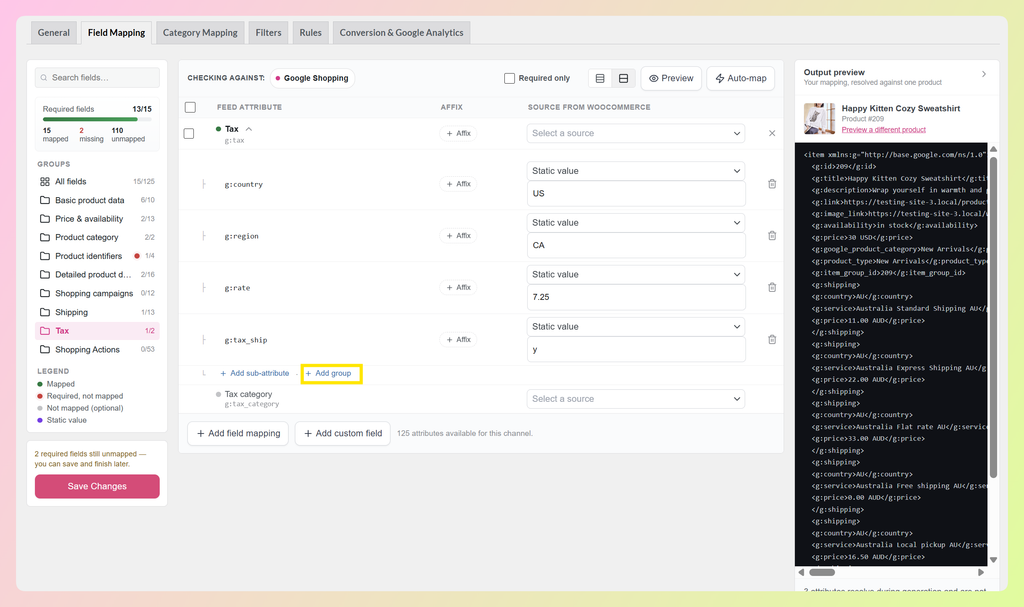Click the required fields progress bar
This screenshot has width=1024, height=607.
97,120
